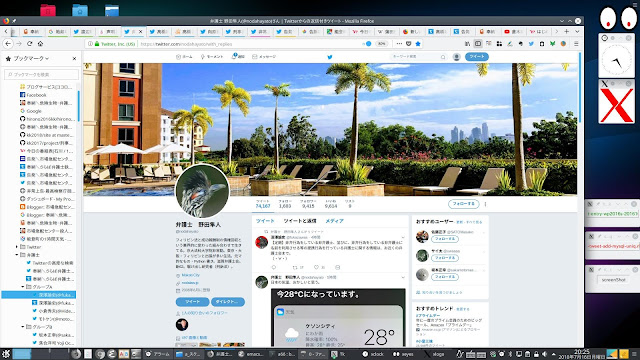
Task: Click the bird profile avatar picture
Action: pos(202,191)
